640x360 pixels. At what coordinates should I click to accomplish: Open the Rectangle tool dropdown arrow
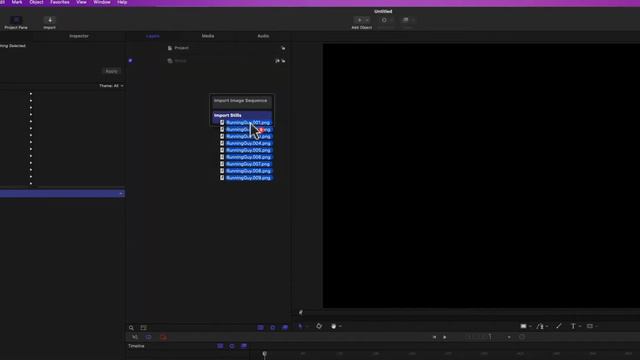[x=530, y=327]
